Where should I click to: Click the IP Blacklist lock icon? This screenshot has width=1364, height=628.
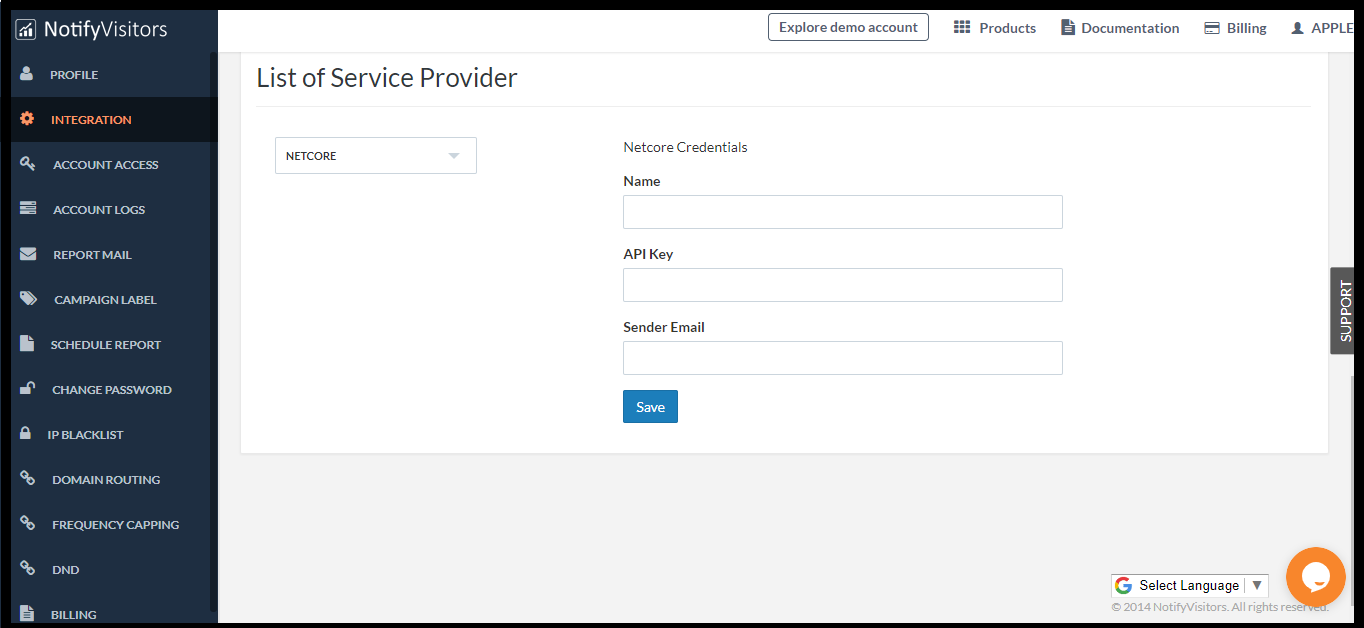coord(25,434)
